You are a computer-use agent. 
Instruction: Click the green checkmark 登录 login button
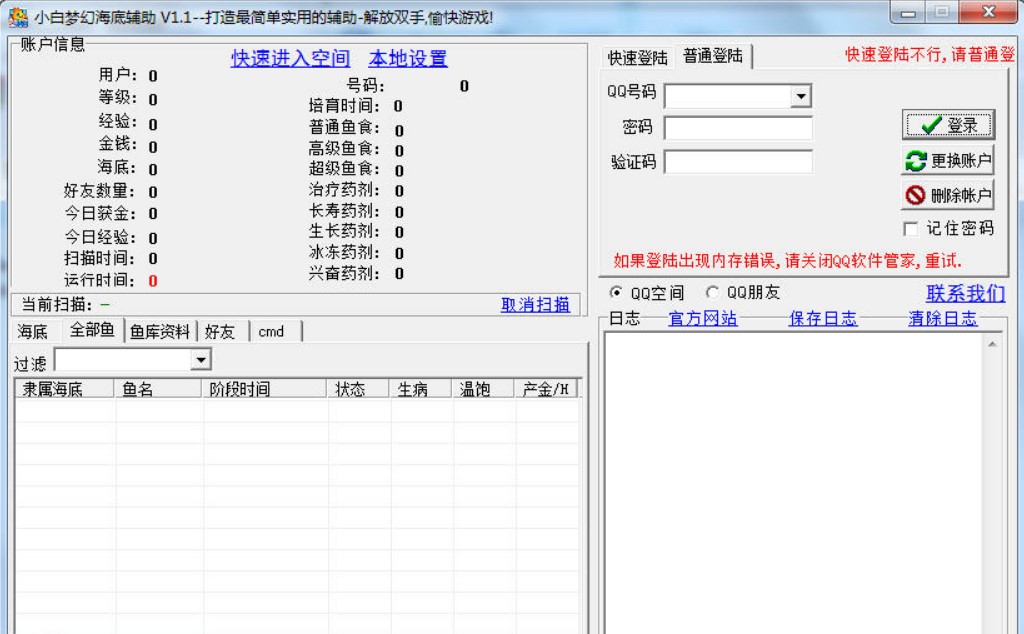948,125
